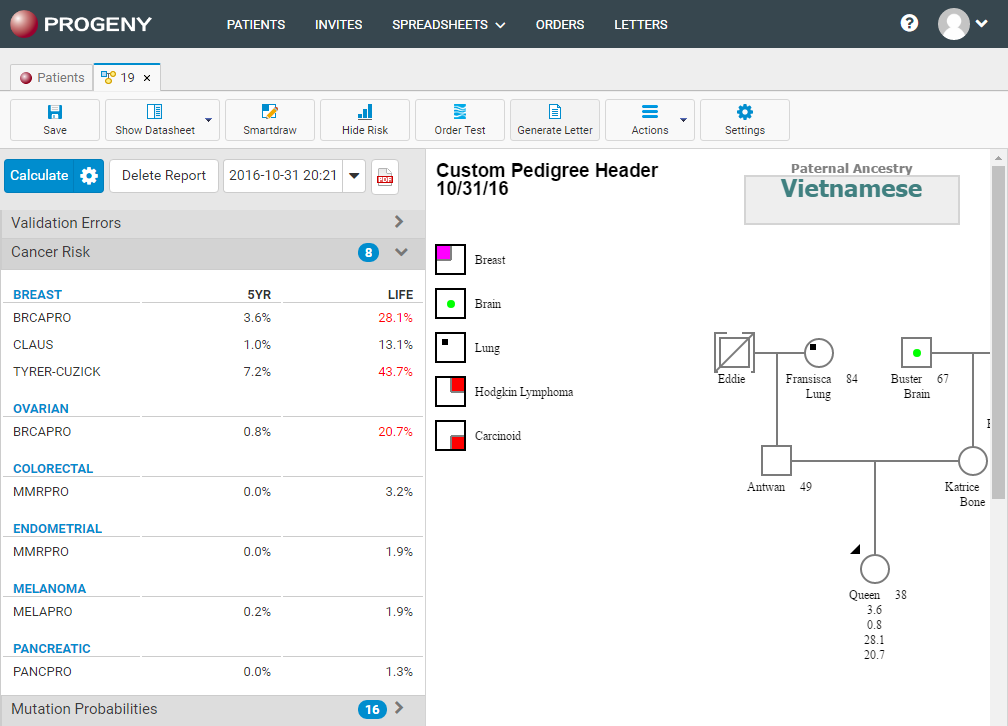The image size is (1008, 726).
Task: Open the Show Datasheet dropdown arrow
Action: [x=208, y=120]
